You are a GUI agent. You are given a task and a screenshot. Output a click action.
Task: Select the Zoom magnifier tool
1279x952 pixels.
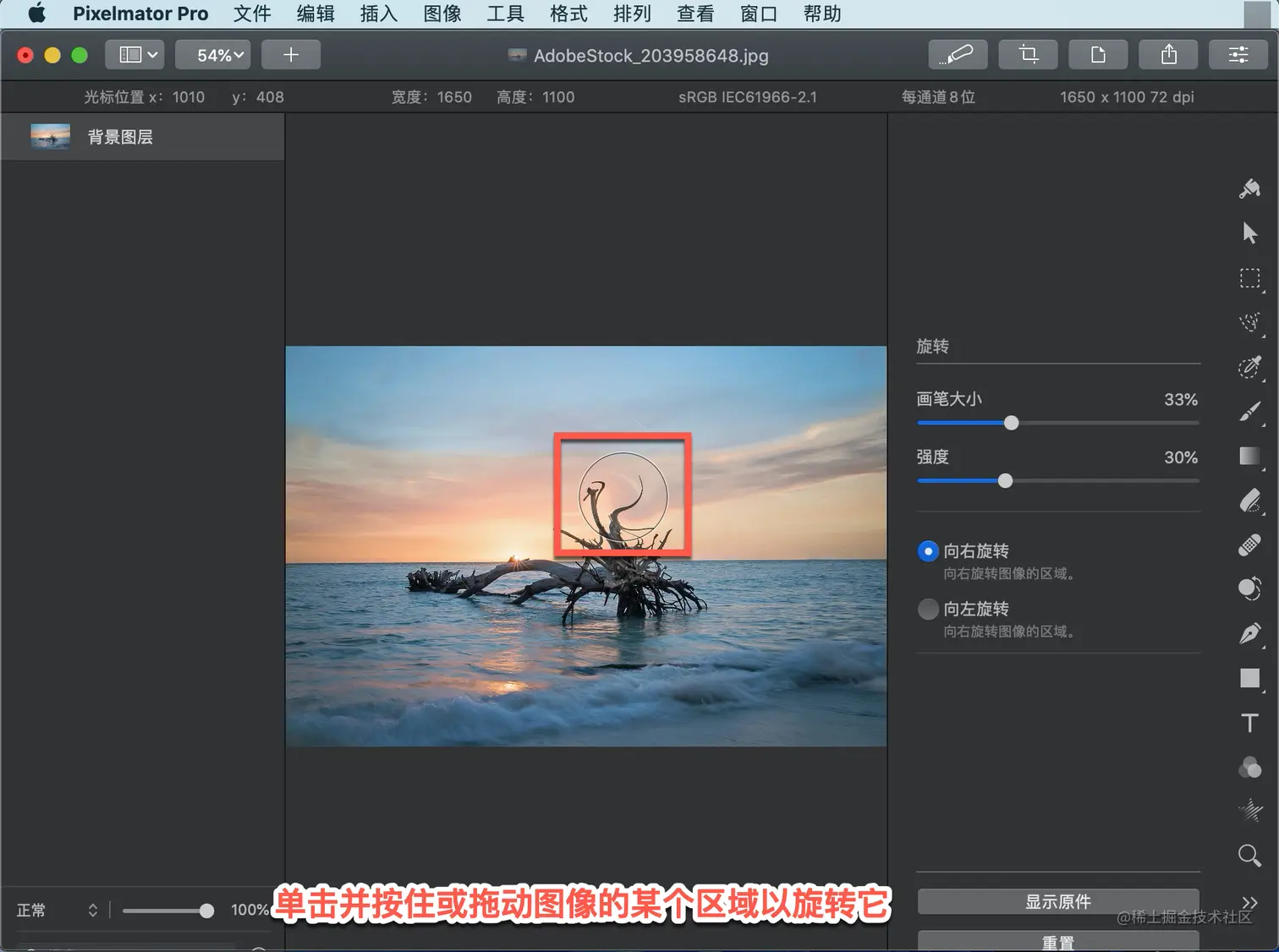tap(1249, 856)
